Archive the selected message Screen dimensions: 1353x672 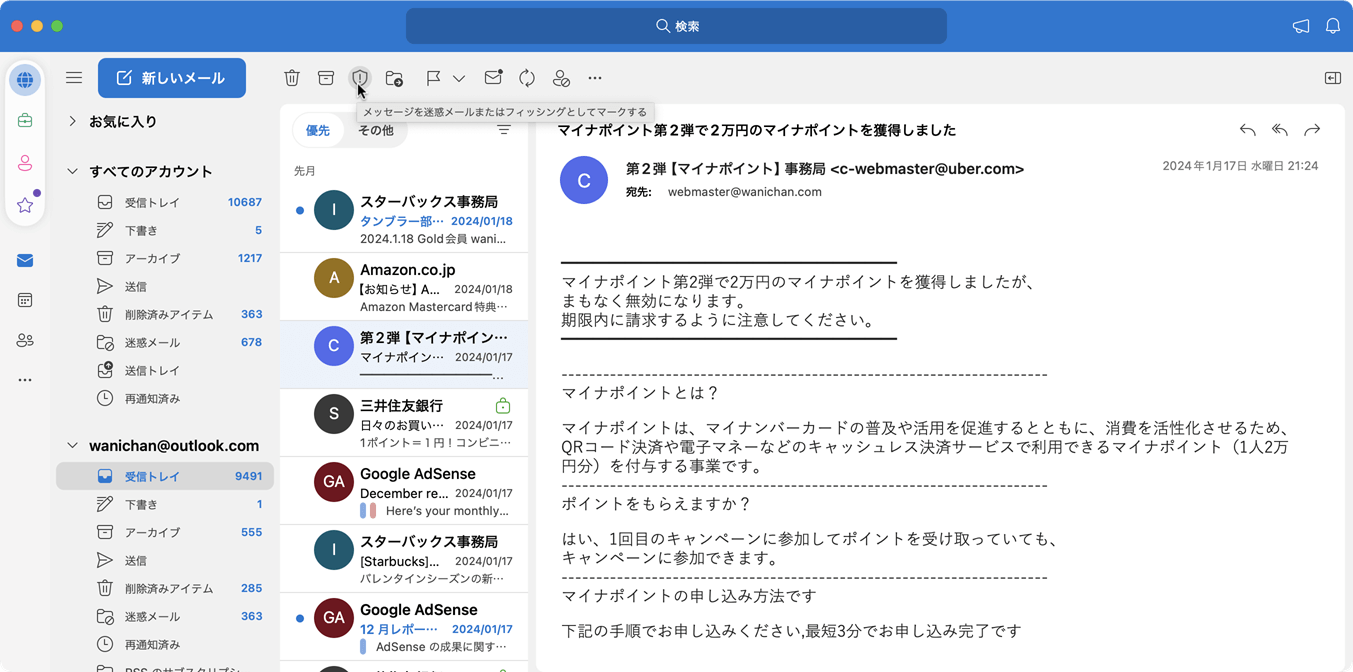coord(325,78)
